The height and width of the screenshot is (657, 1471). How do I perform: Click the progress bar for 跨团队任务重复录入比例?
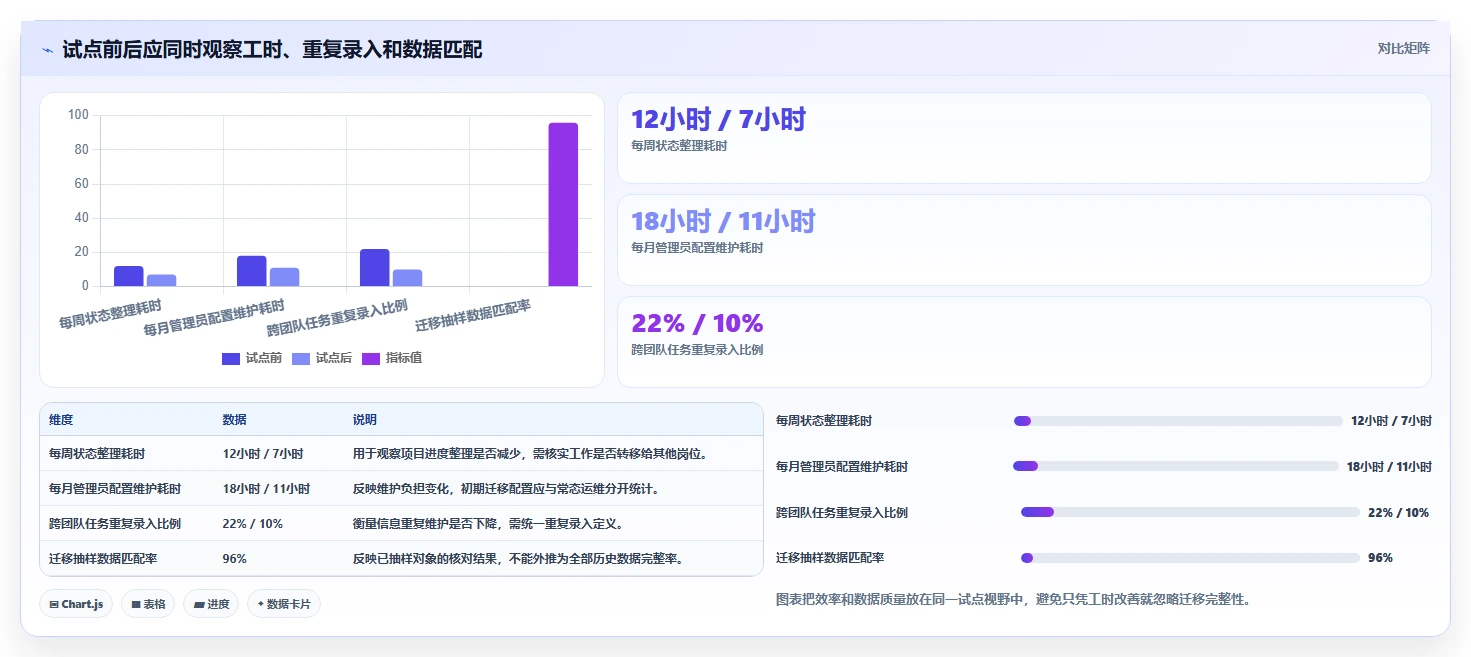(1190, 512)
